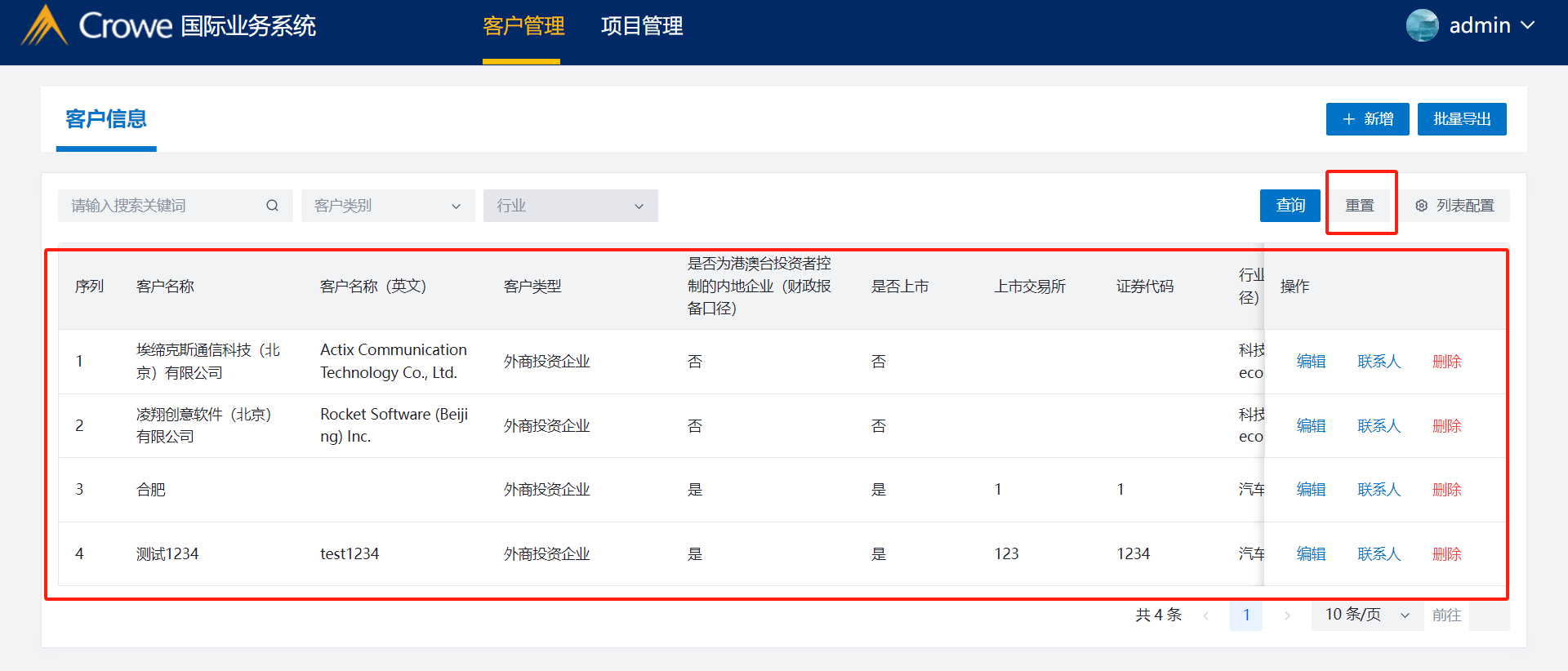This screenshot has width=1568, height=671.
Task: Click the 证券代码 column header
Action: coord(1145,287)
